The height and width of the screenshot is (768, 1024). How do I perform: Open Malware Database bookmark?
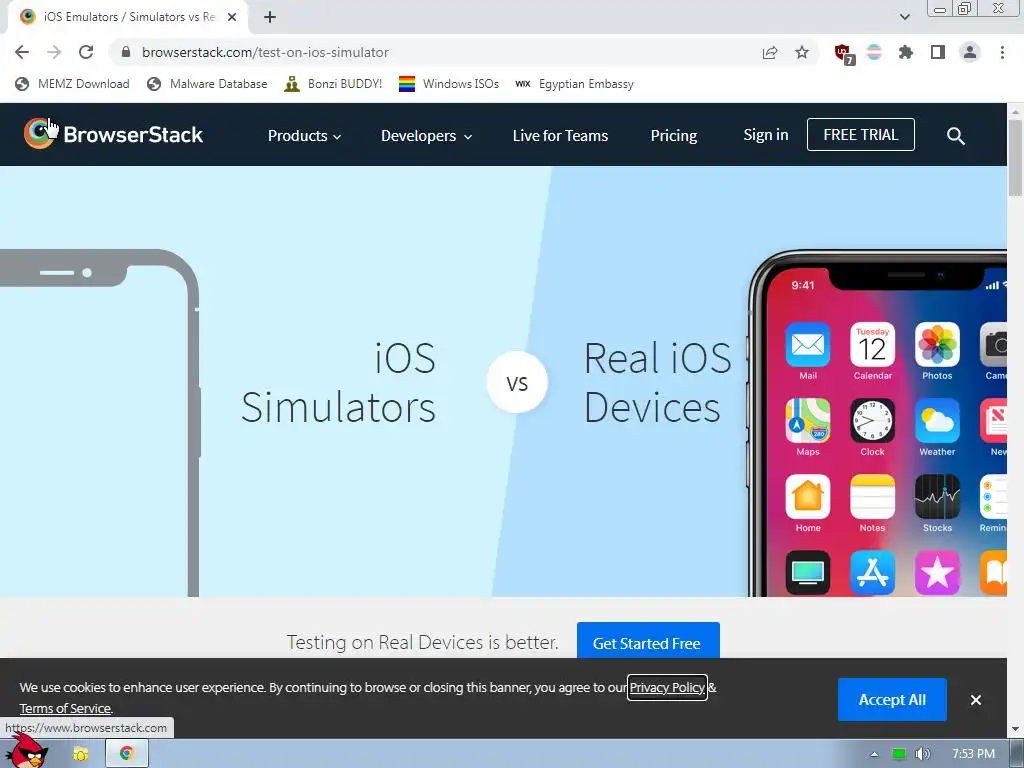click(x=207, y=84)
